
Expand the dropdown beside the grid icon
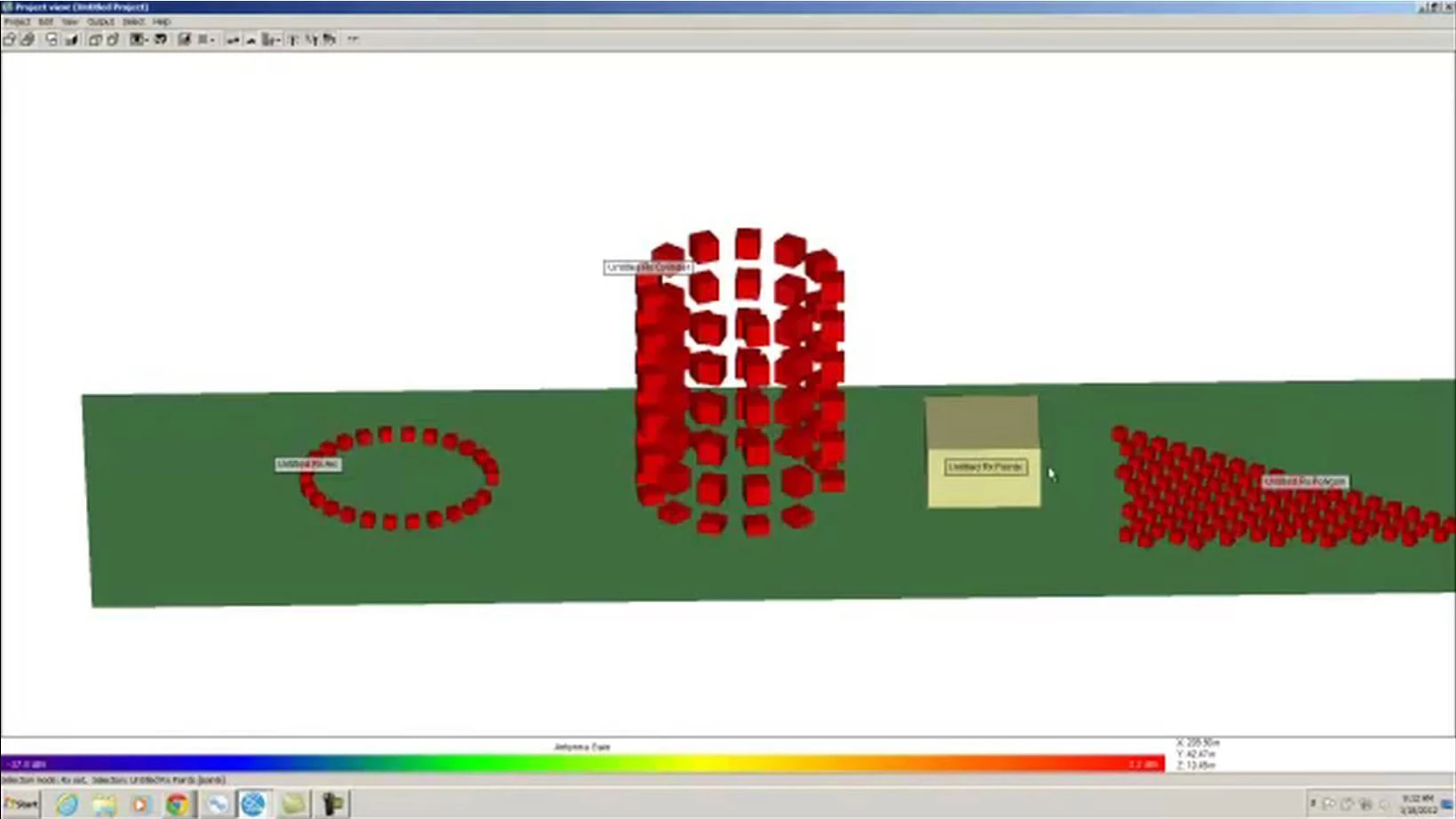(213, 39)
